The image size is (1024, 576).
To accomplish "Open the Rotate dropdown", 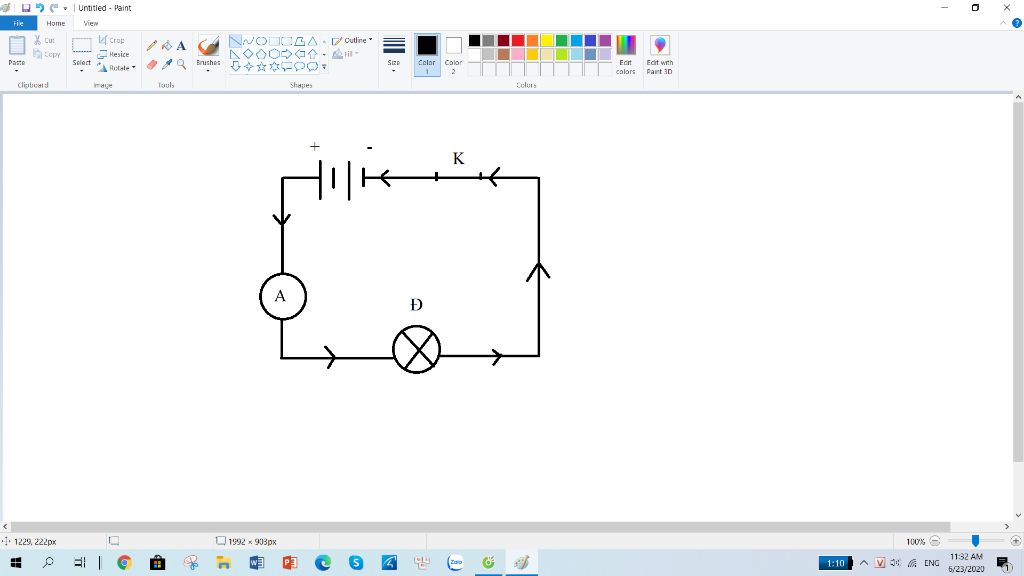I will (117, 68).
